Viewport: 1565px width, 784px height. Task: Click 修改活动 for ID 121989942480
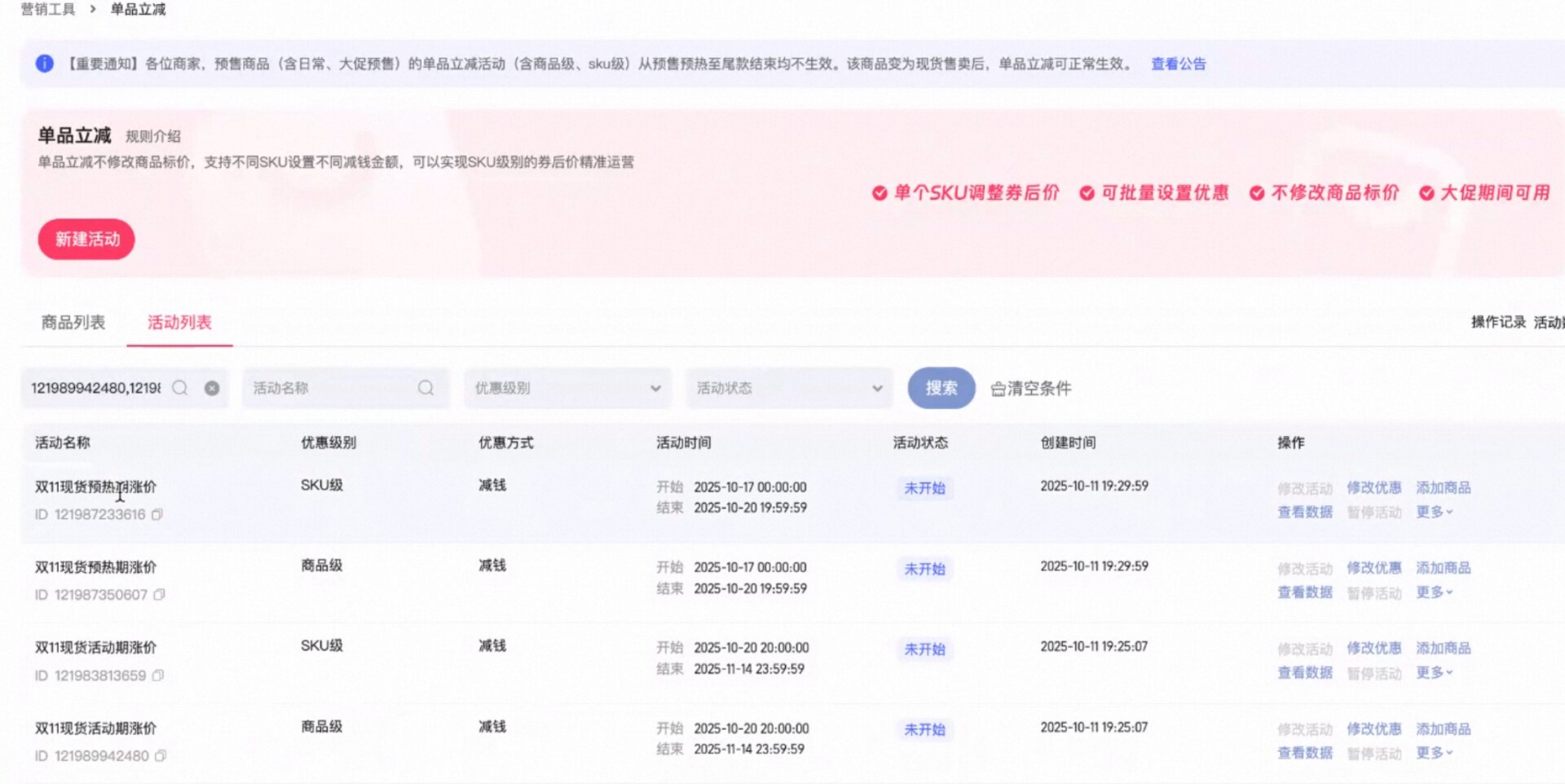pyautogui.click(x=1305, y=729)
